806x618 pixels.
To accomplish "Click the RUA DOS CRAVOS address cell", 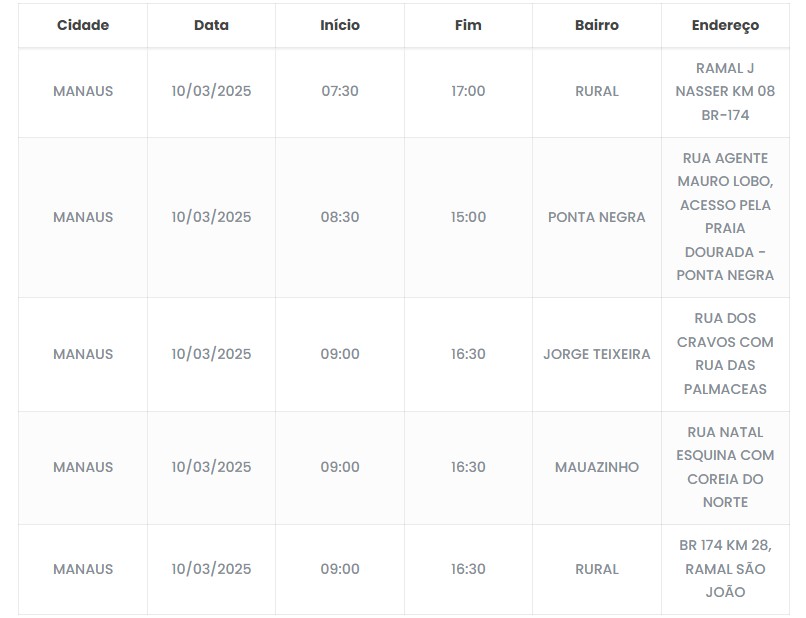I will pyautogui.click(x=725, y=354).
